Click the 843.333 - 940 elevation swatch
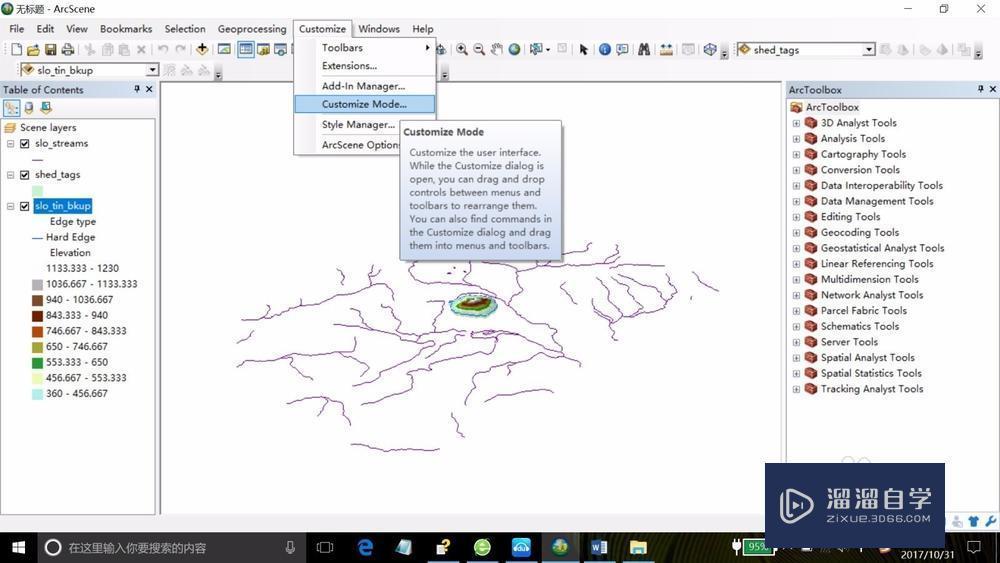This screenshot has width=1000, height=563. pyautogui.click(x=38, y=316)
